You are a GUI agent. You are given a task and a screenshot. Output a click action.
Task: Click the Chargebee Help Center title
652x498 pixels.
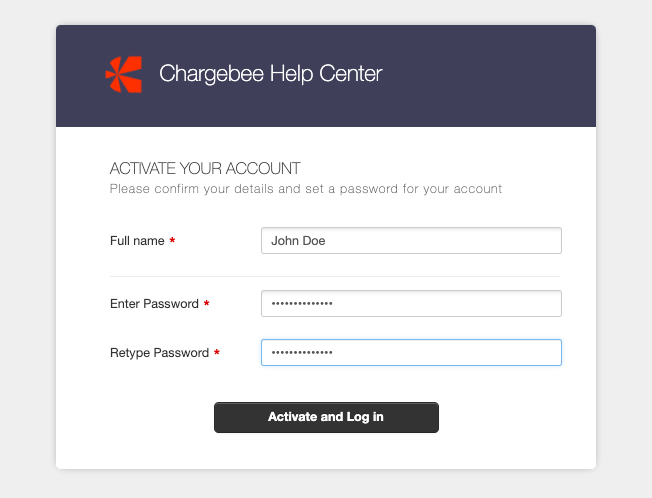click(271, 74)
